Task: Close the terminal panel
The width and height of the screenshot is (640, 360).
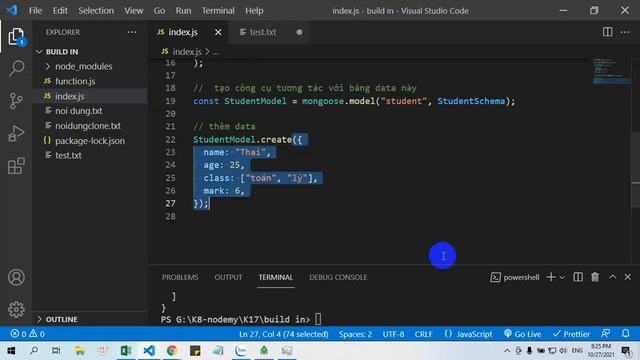Action: (x=627, y=277)
